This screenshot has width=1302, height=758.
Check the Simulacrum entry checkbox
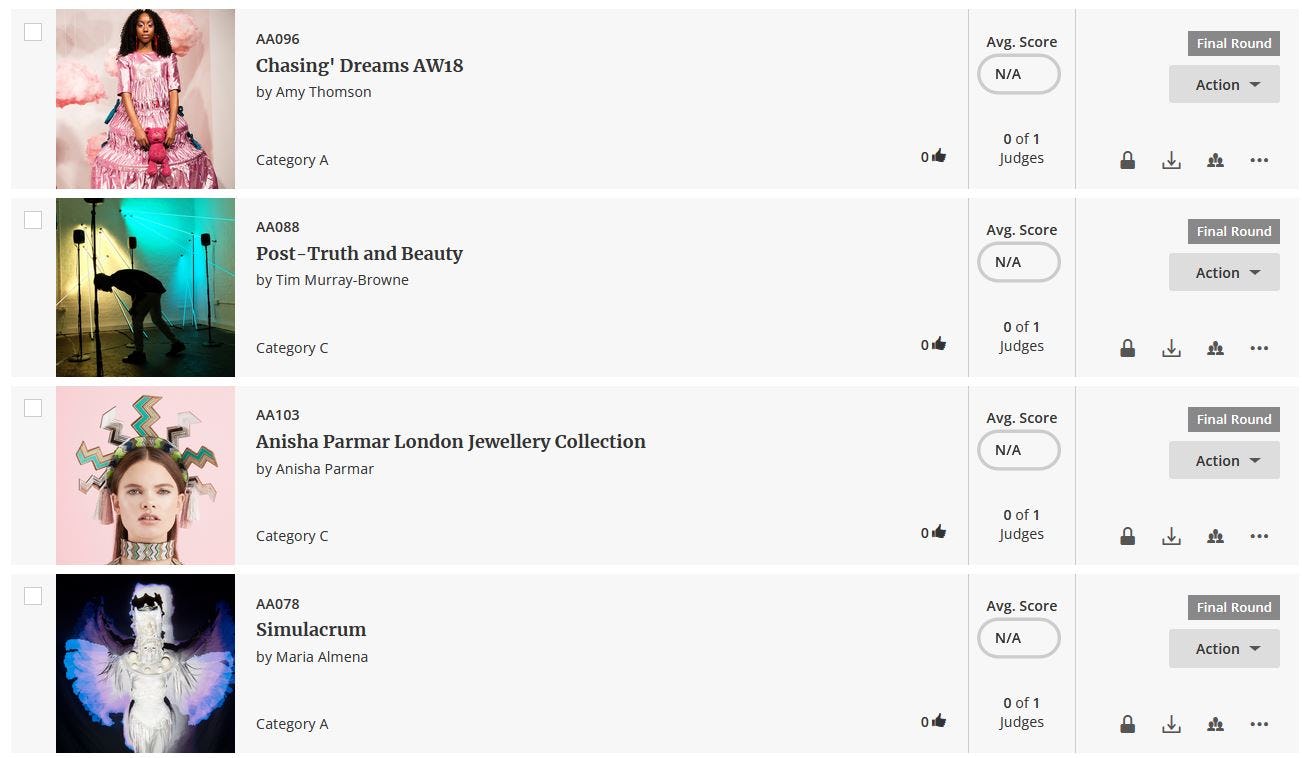(x=33, y=596)
